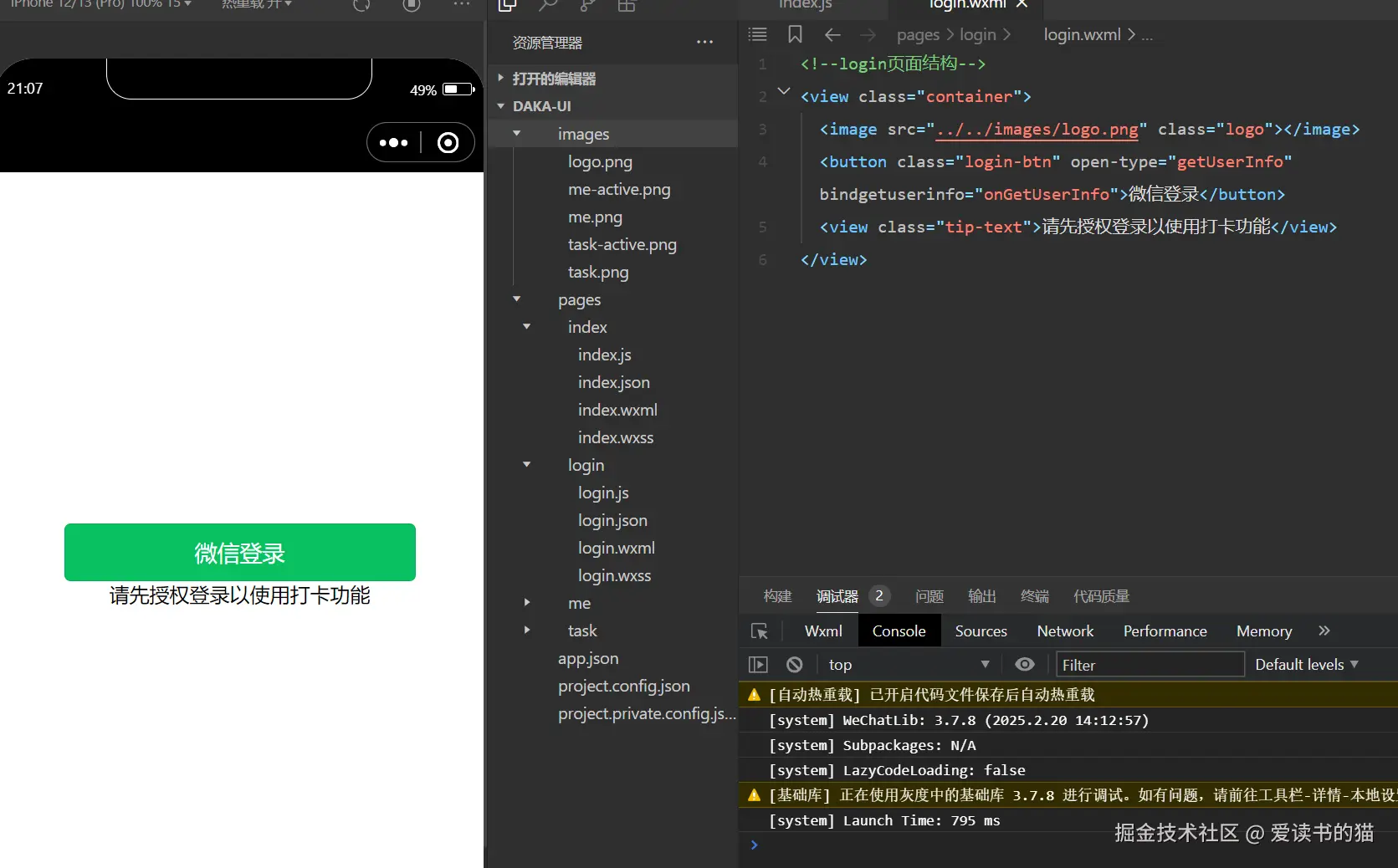Image resolution: width=1398 pixels, height=868 pixels.
Task: Expand the 打开的编辑器 section
Action: click(x=501, y=78)
